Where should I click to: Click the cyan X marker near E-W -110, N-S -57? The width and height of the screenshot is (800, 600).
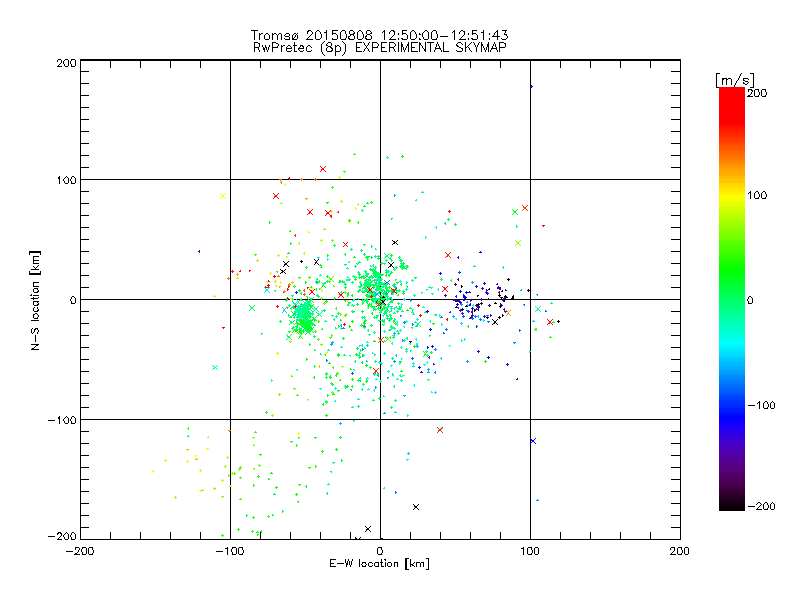(x=215, y=368)
